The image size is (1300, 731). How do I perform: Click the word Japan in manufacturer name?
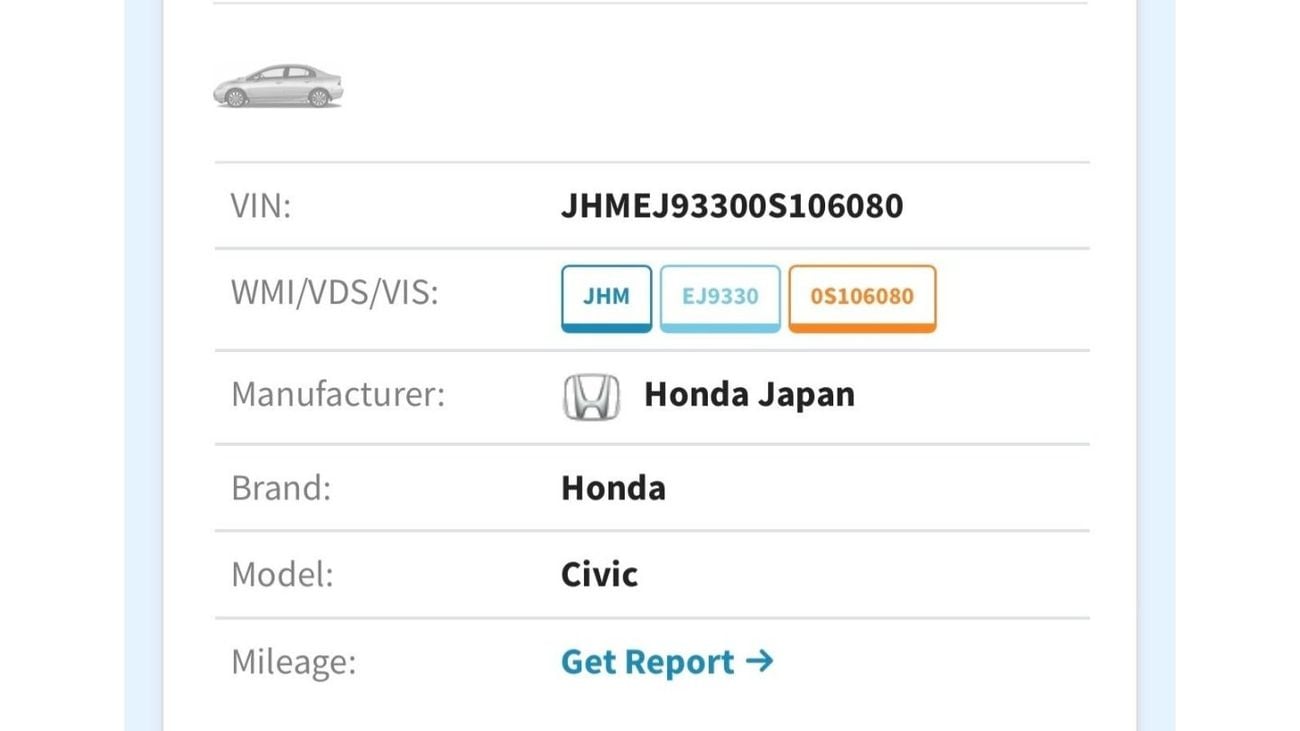pyautogui.click(x=806, y=394)
